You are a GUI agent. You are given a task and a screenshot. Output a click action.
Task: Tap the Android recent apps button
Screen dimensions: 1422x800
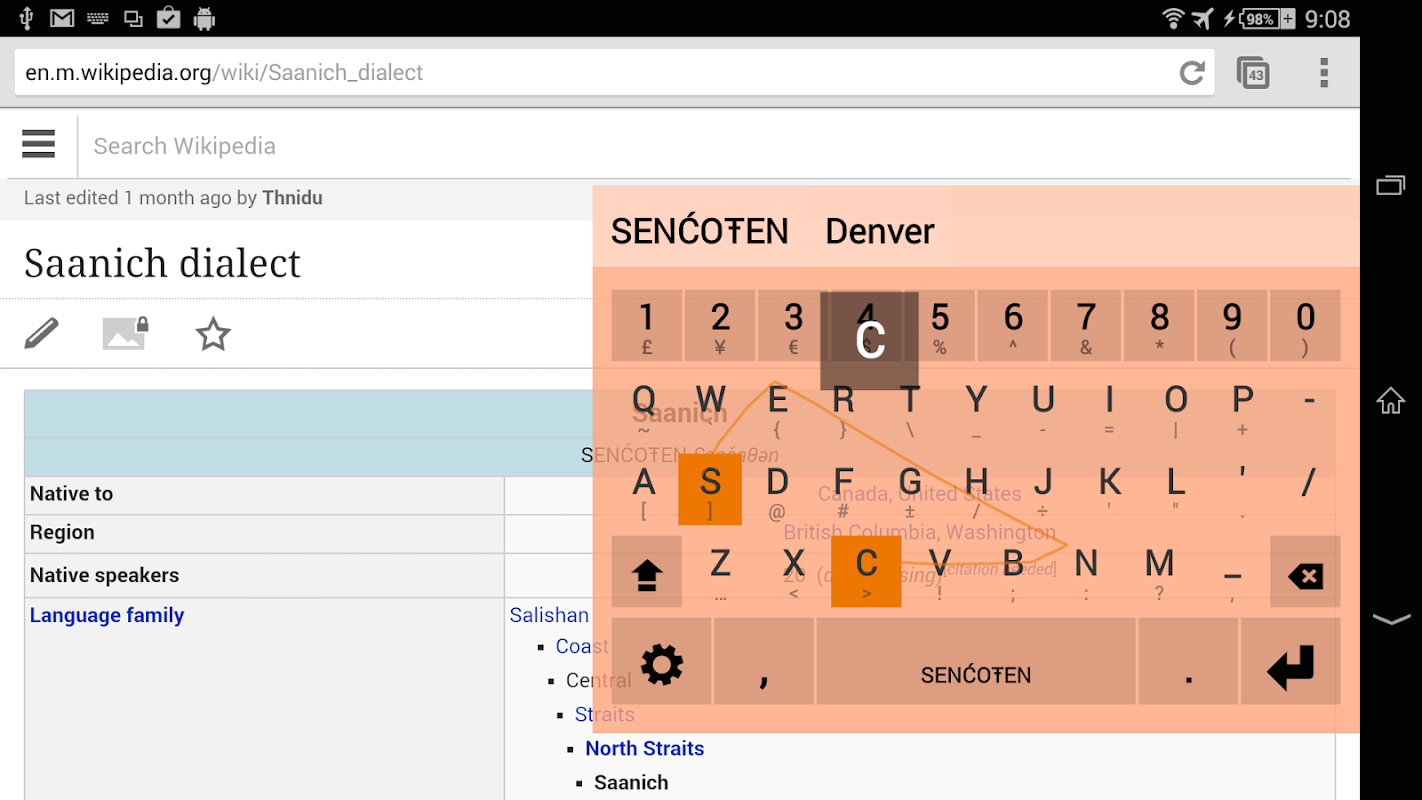point(1390,185)
